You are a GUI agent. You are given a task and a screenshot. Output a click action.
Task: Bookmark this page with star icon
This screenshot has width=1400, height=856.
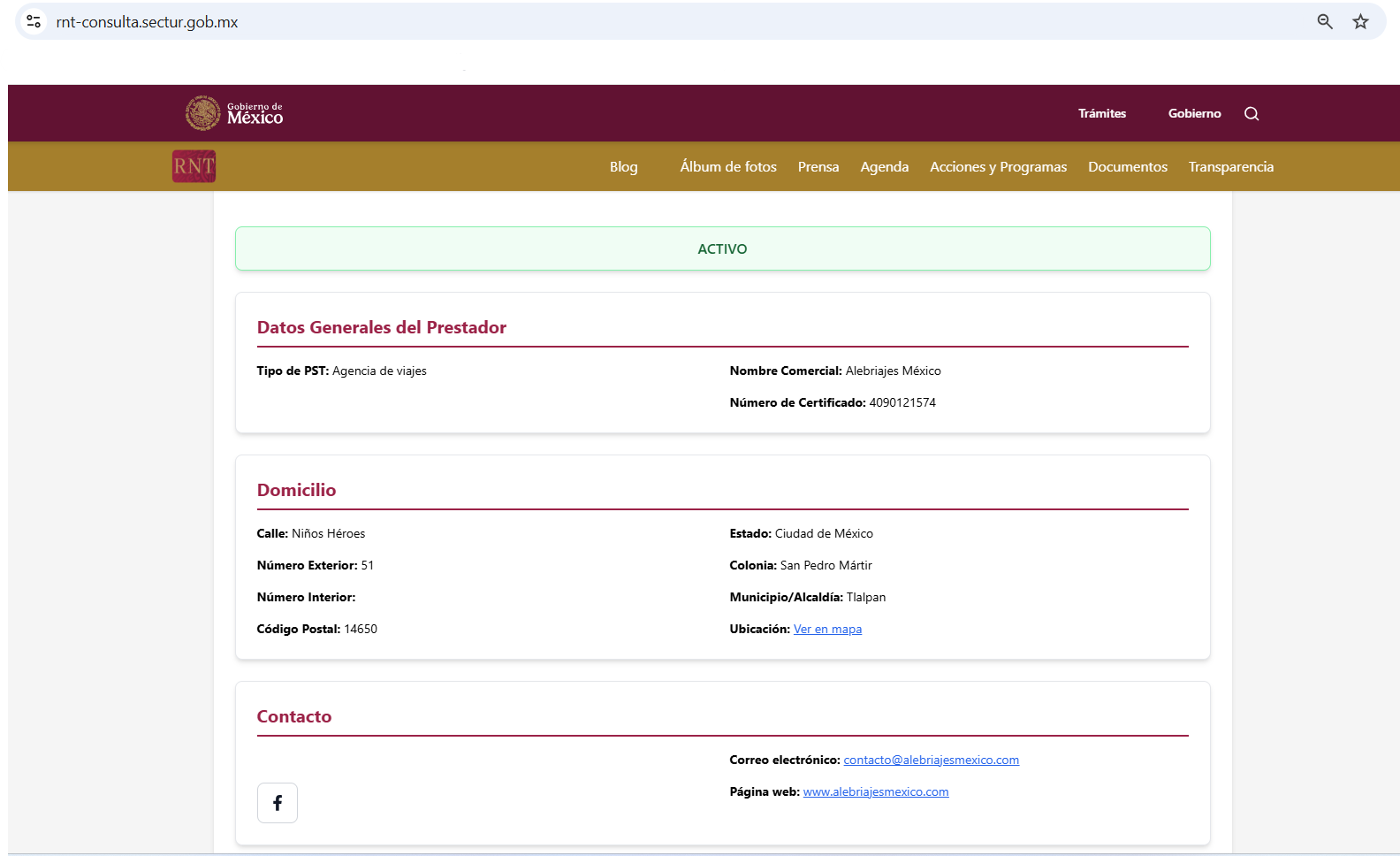click(1360, 22)
